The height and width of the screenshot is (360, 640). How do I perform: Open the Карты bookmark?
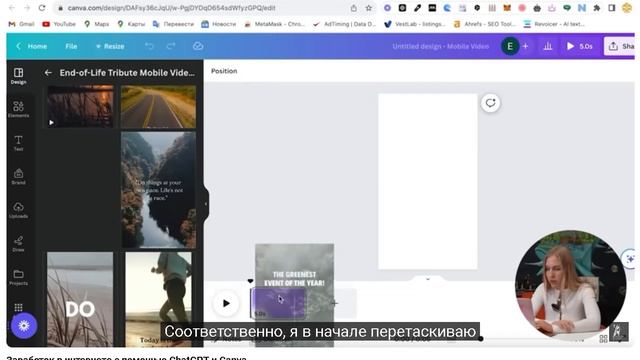pos(131,24)
